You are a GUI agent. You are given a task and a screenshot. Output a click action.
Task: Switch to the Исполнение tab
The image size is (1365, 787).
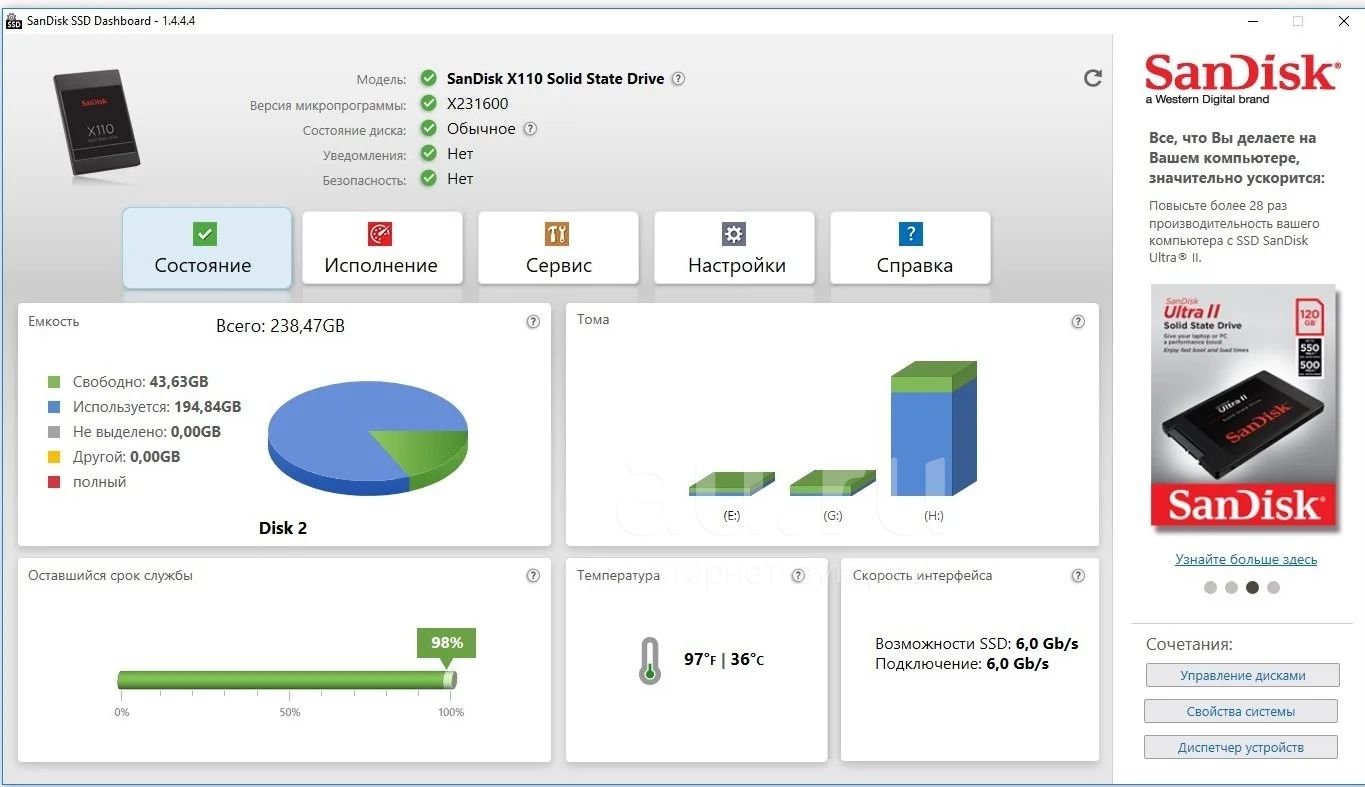[x=382, y=248]
